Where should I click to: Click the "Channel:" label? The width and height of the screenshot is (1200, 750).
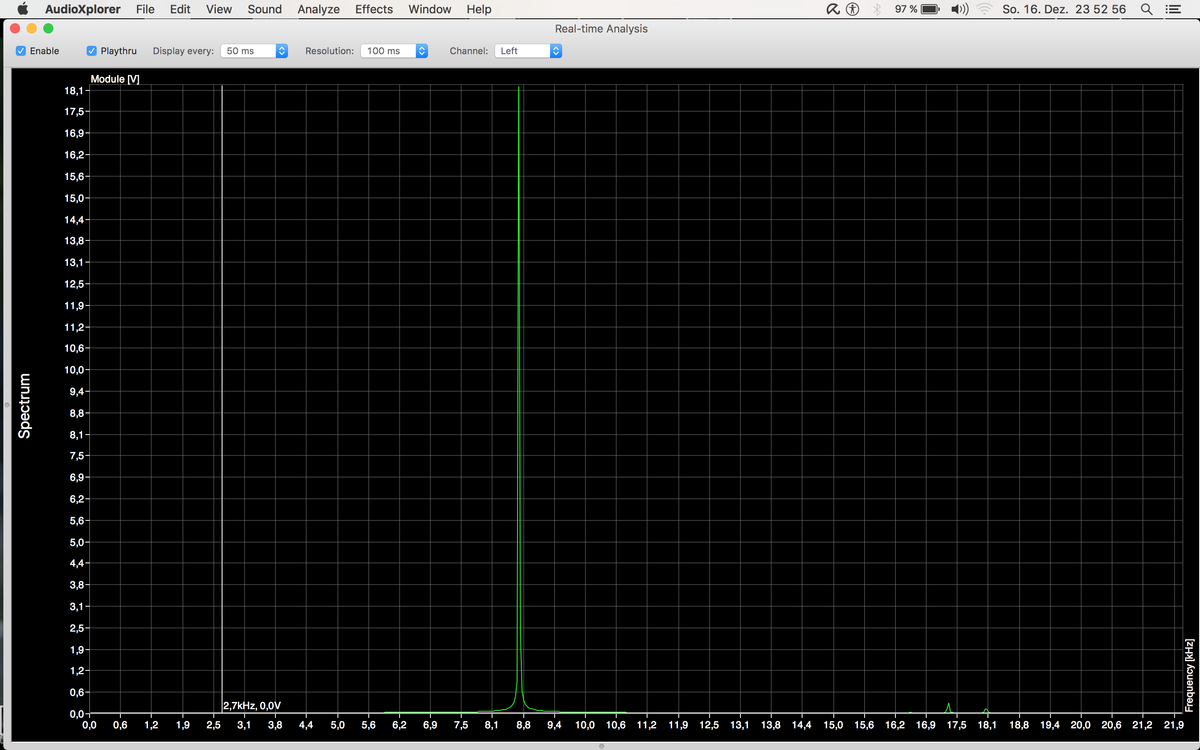tap(469, 51)
